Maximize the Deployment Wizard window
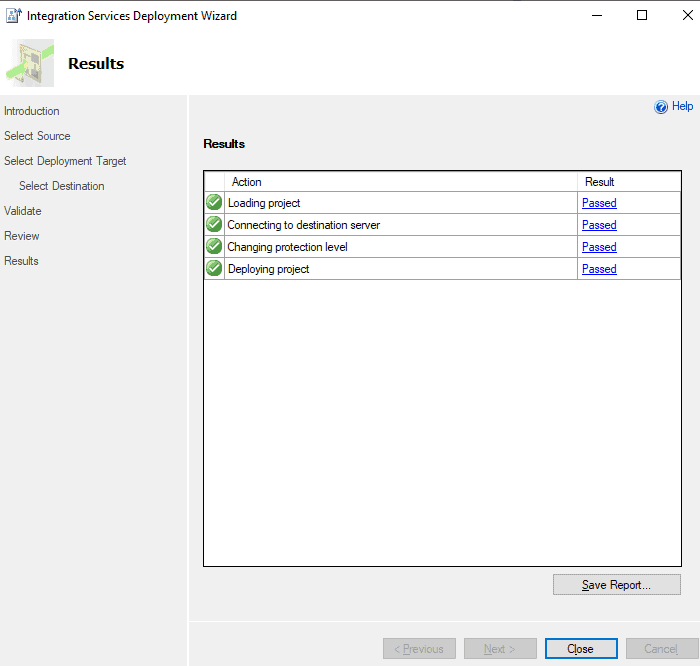Viewport: 700px width, 666px height. (642, 16)
